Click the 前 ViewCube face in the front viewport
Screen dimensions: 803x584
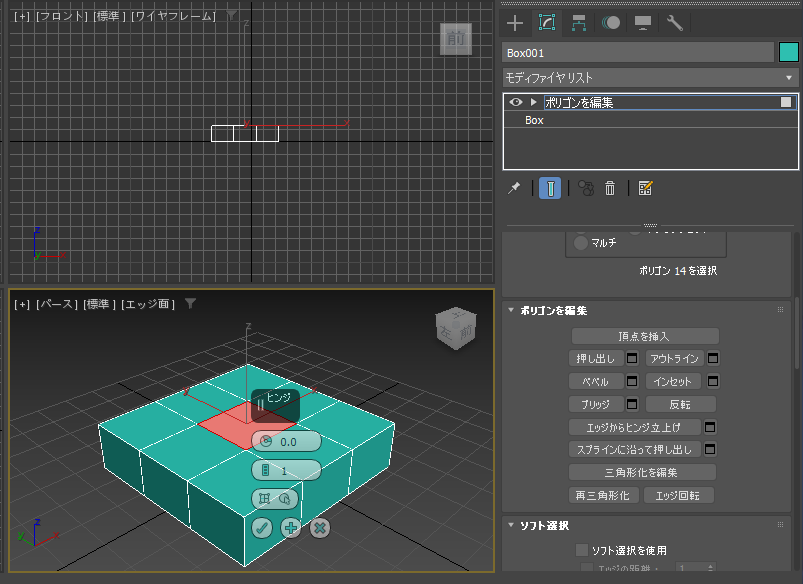tap(456, 39)
